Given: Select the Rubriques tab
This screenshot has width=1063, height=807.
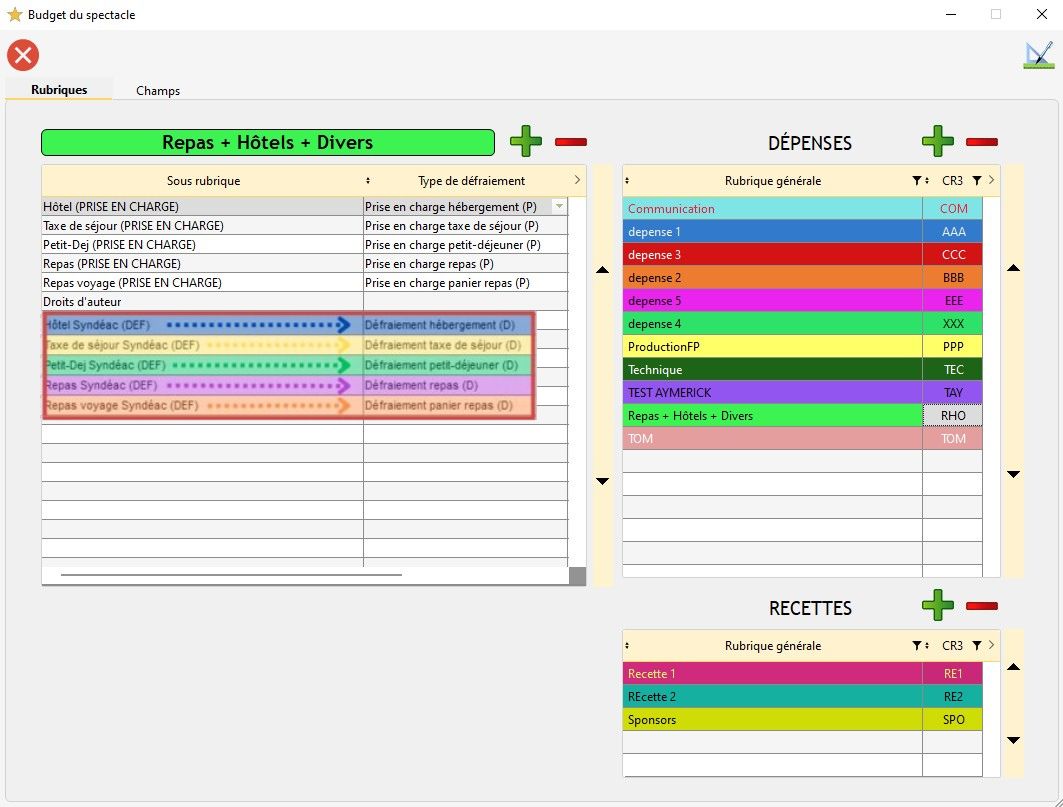Looking at the screenshot, I should tap(59, 89).
